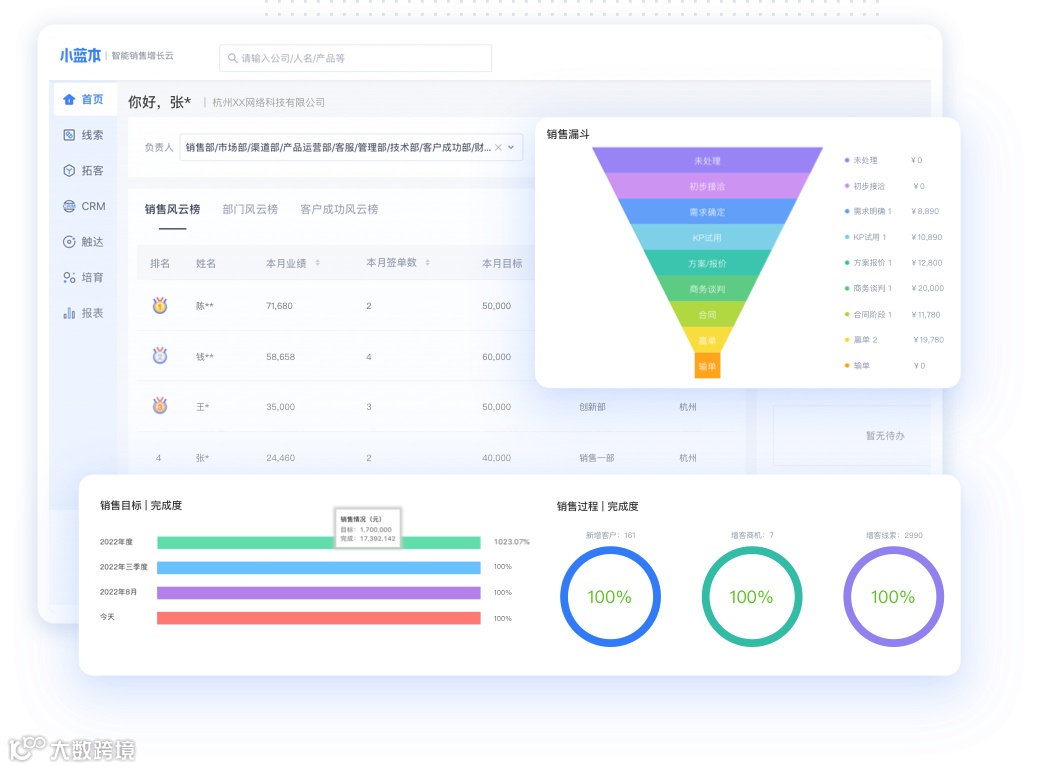Click 需求确定 funnel segment

tap(707, 212)
